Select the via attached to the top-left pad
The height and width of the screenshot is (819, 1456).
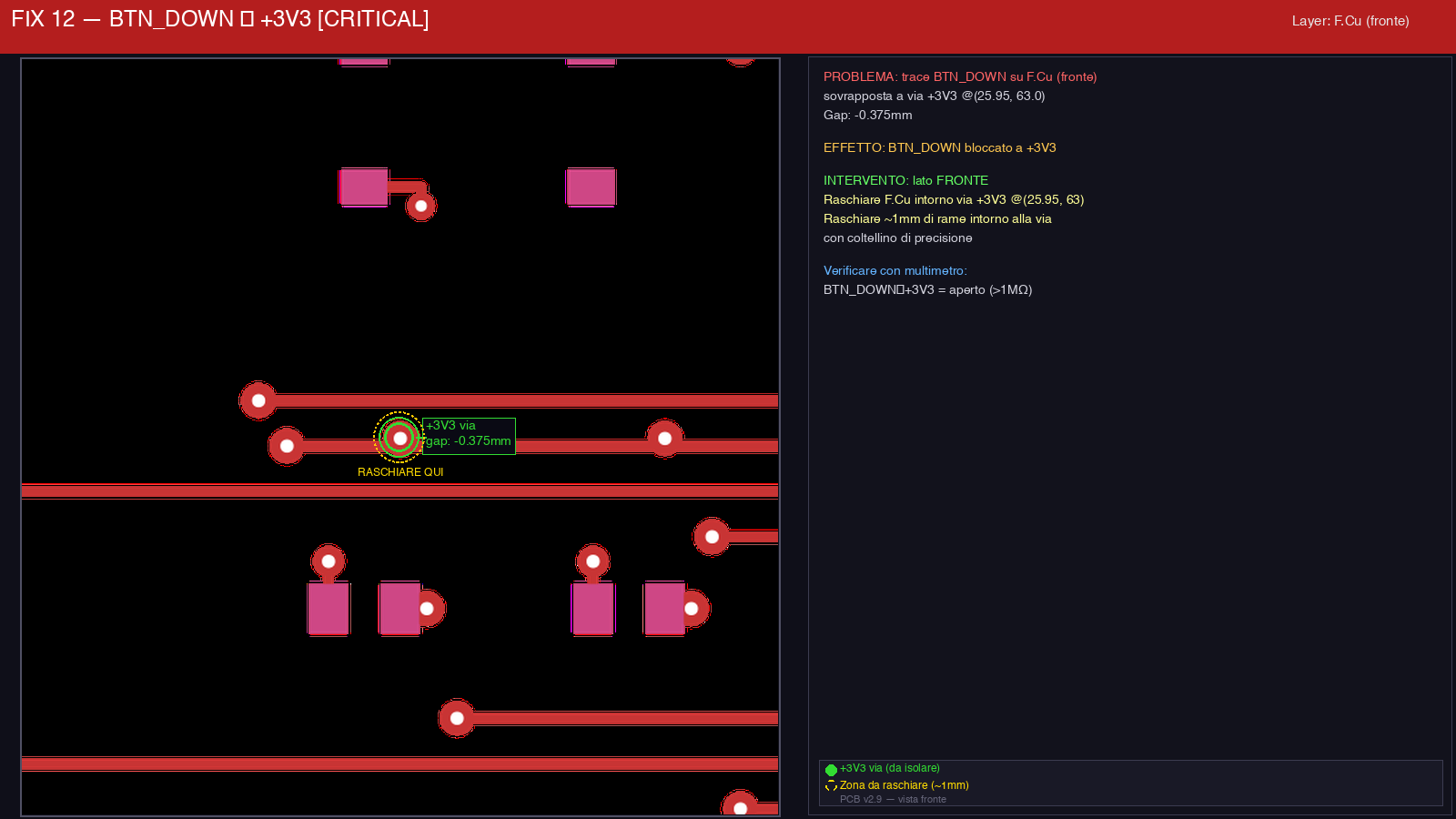tap(420, 206)
